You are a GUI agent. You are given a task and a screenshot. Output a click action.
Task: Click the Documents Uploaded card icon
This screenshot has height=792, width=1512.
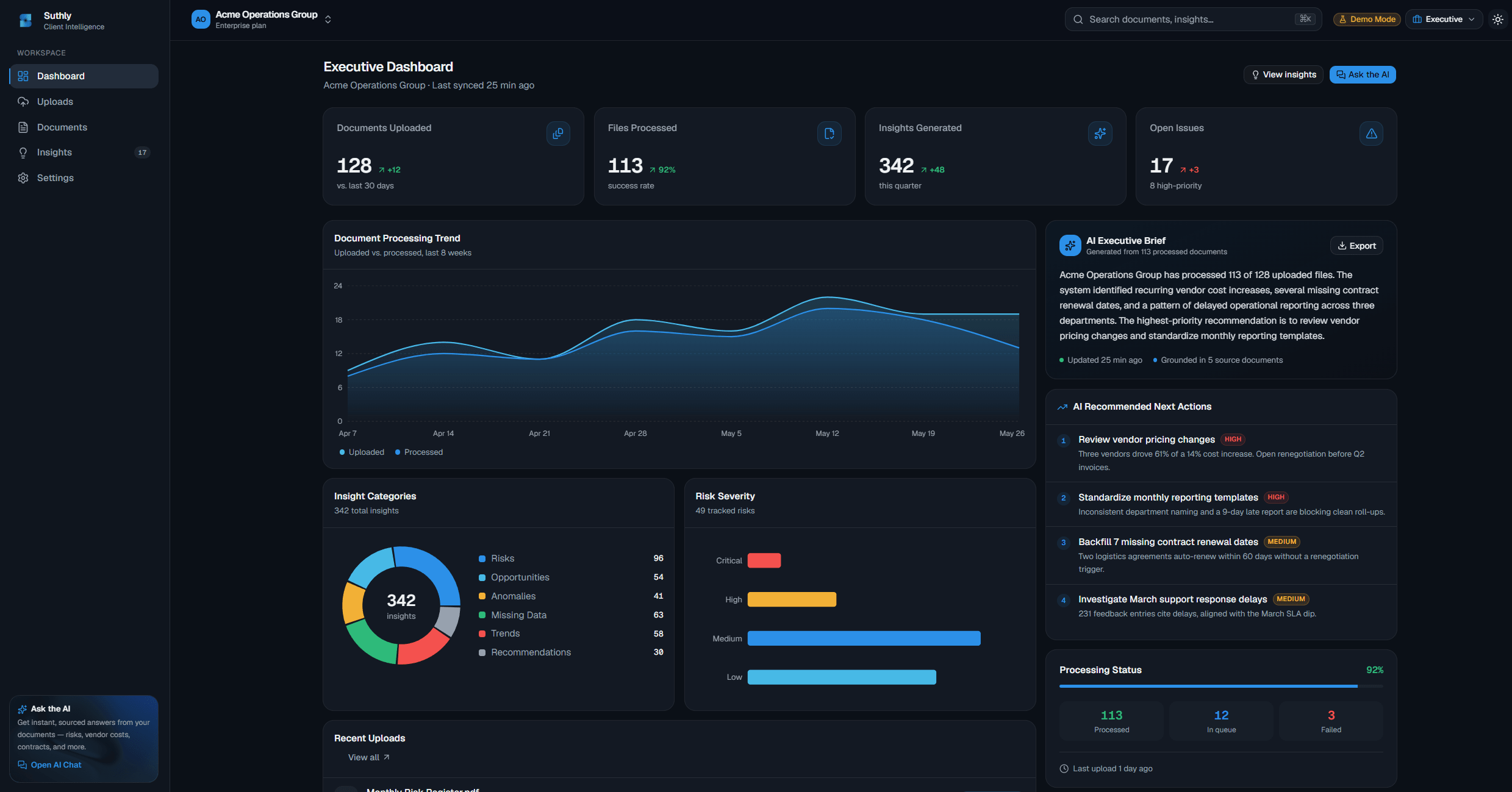(x=558, y=134)
